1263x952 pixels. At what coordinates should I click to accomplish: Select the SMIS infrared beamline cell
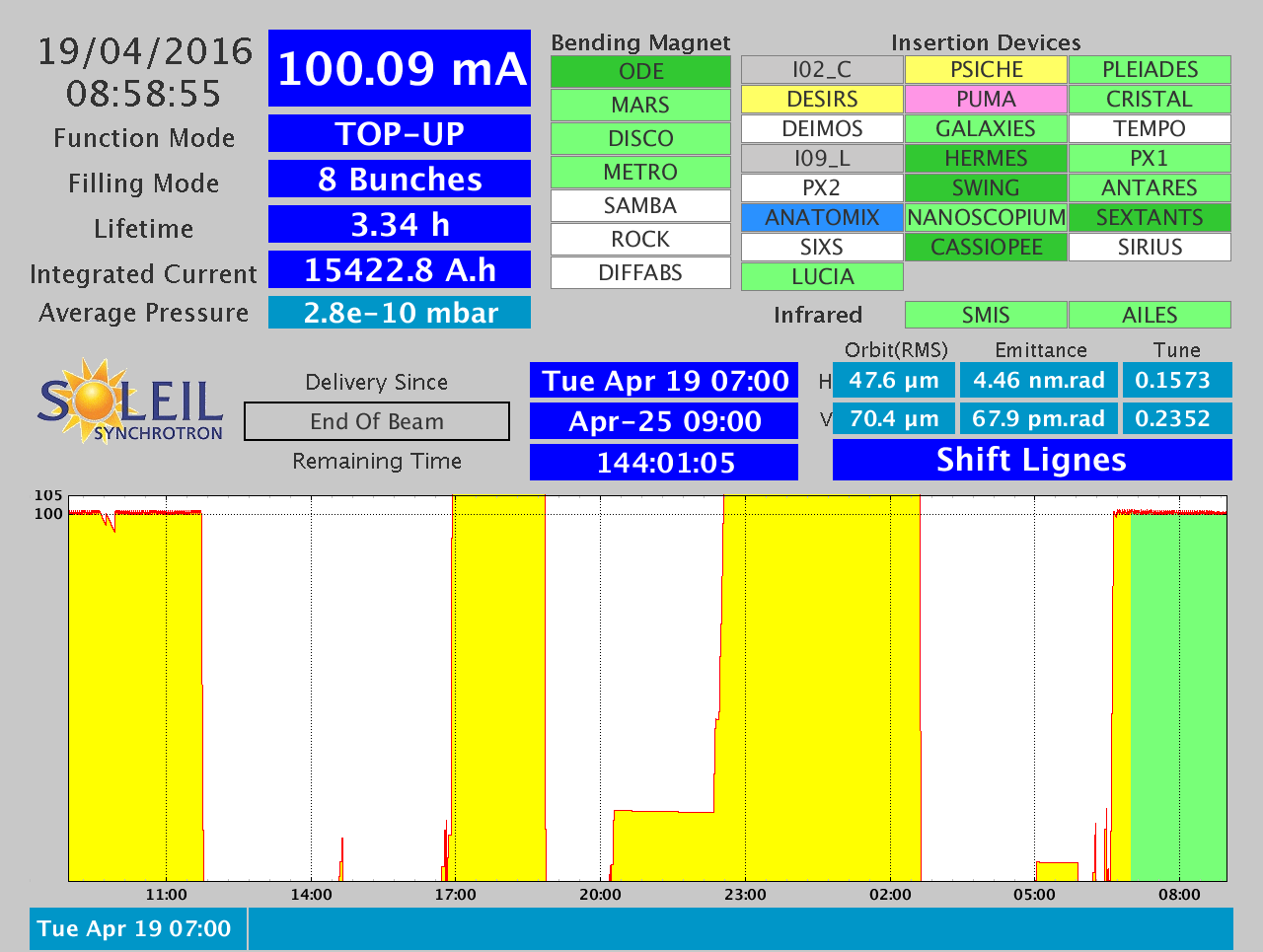(x=986, y=315)
